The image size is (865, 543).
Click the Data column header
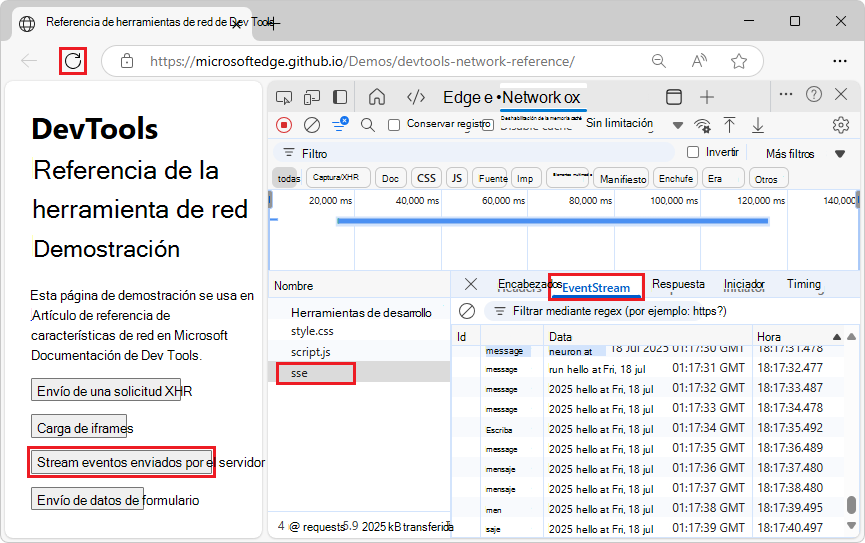point(648,337)
